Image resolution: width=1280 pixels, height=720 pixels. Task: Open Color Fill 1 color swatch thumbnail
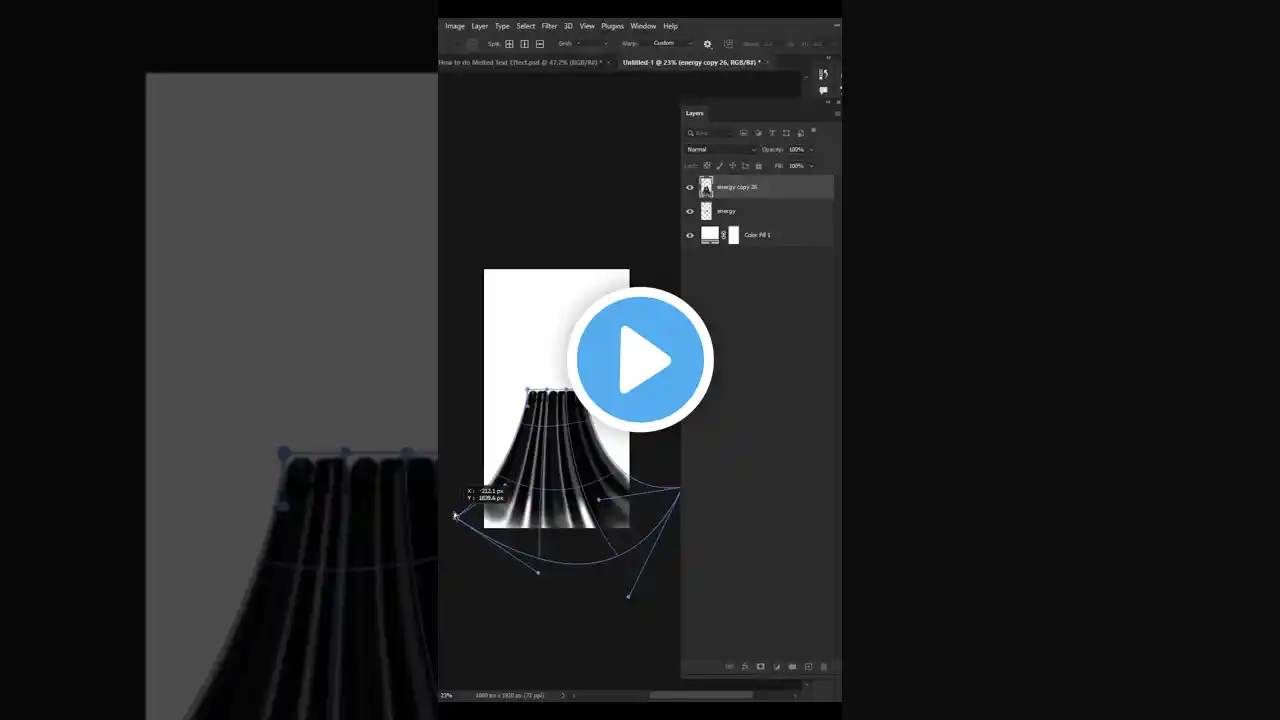(x=710, y=235)
